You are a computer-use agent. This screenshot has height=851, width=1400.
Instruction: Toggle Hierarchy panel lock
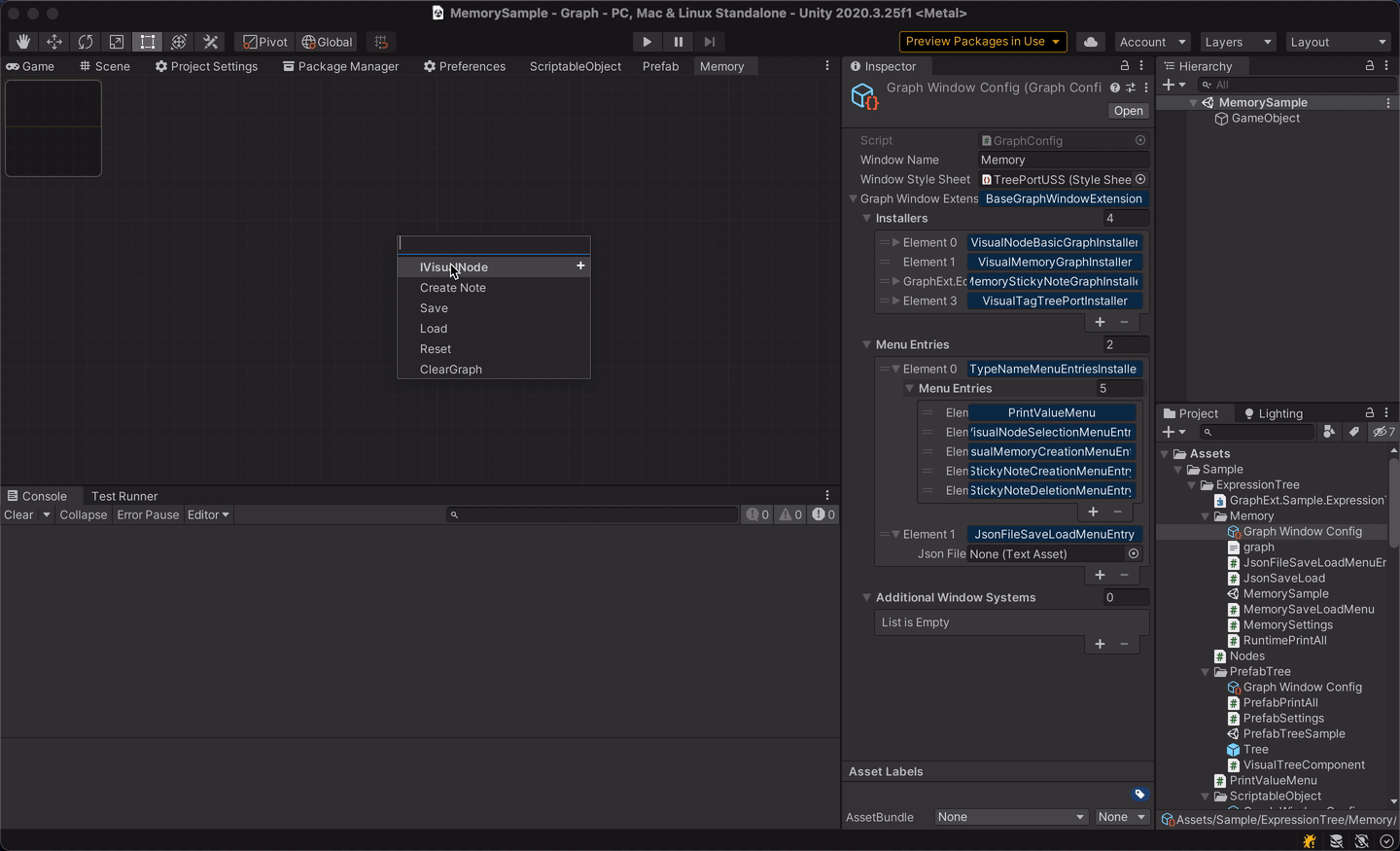[1370, 66]
